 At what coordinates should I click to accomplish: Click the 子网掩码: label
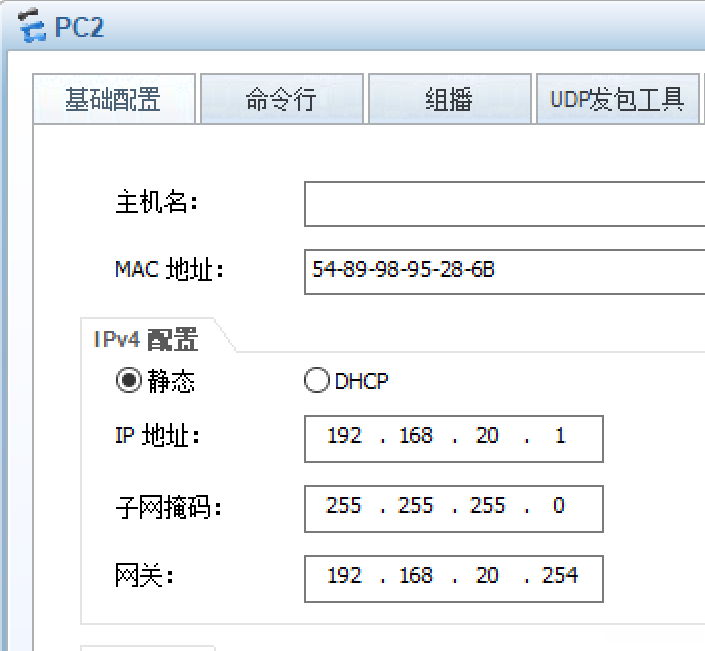(x=168, y=507)
